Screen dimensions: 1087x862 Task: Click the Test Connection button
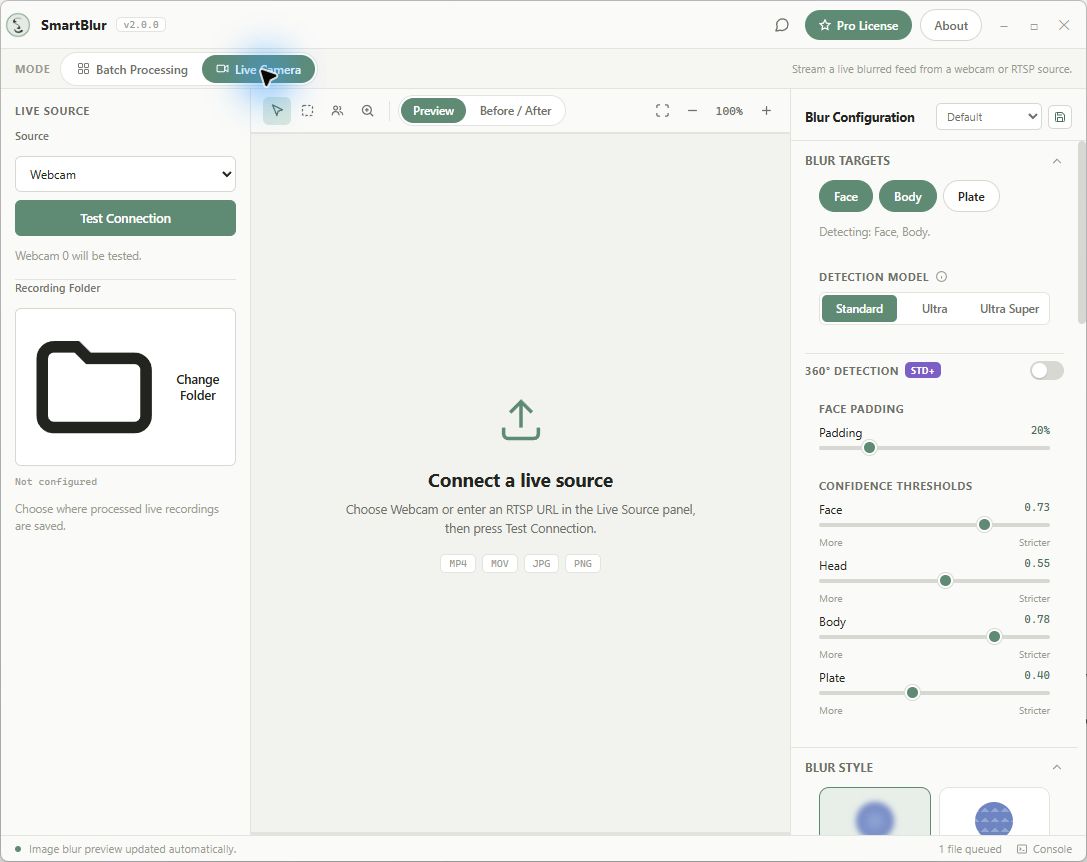coord(125,218)
